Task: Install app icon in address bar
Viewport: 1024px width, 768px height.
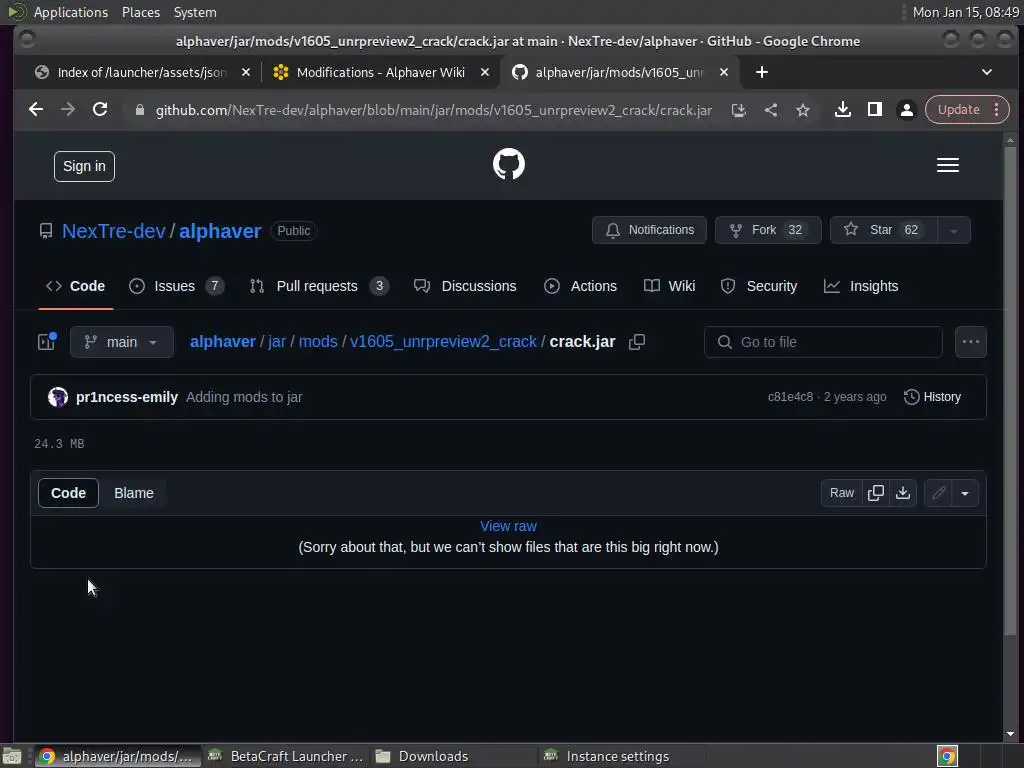Action: pos(739,110)
